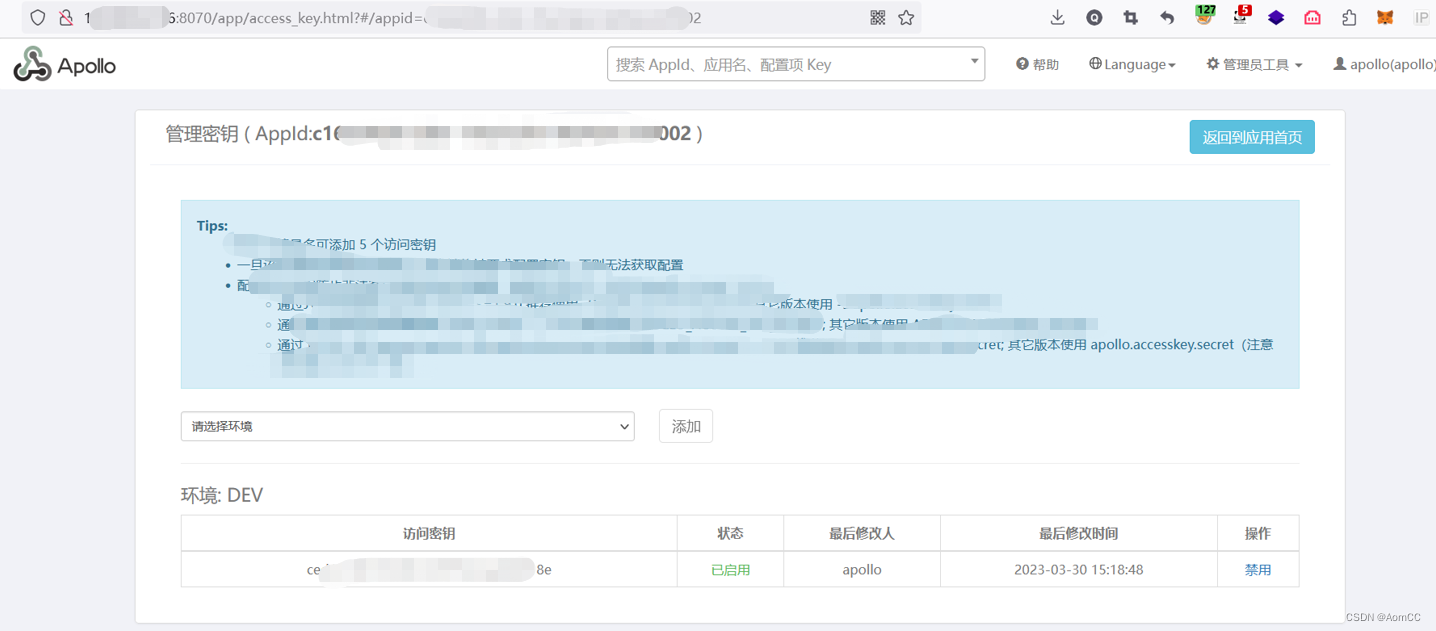Click 返回到应用首页 to return to app homepage

(1251, 136)
